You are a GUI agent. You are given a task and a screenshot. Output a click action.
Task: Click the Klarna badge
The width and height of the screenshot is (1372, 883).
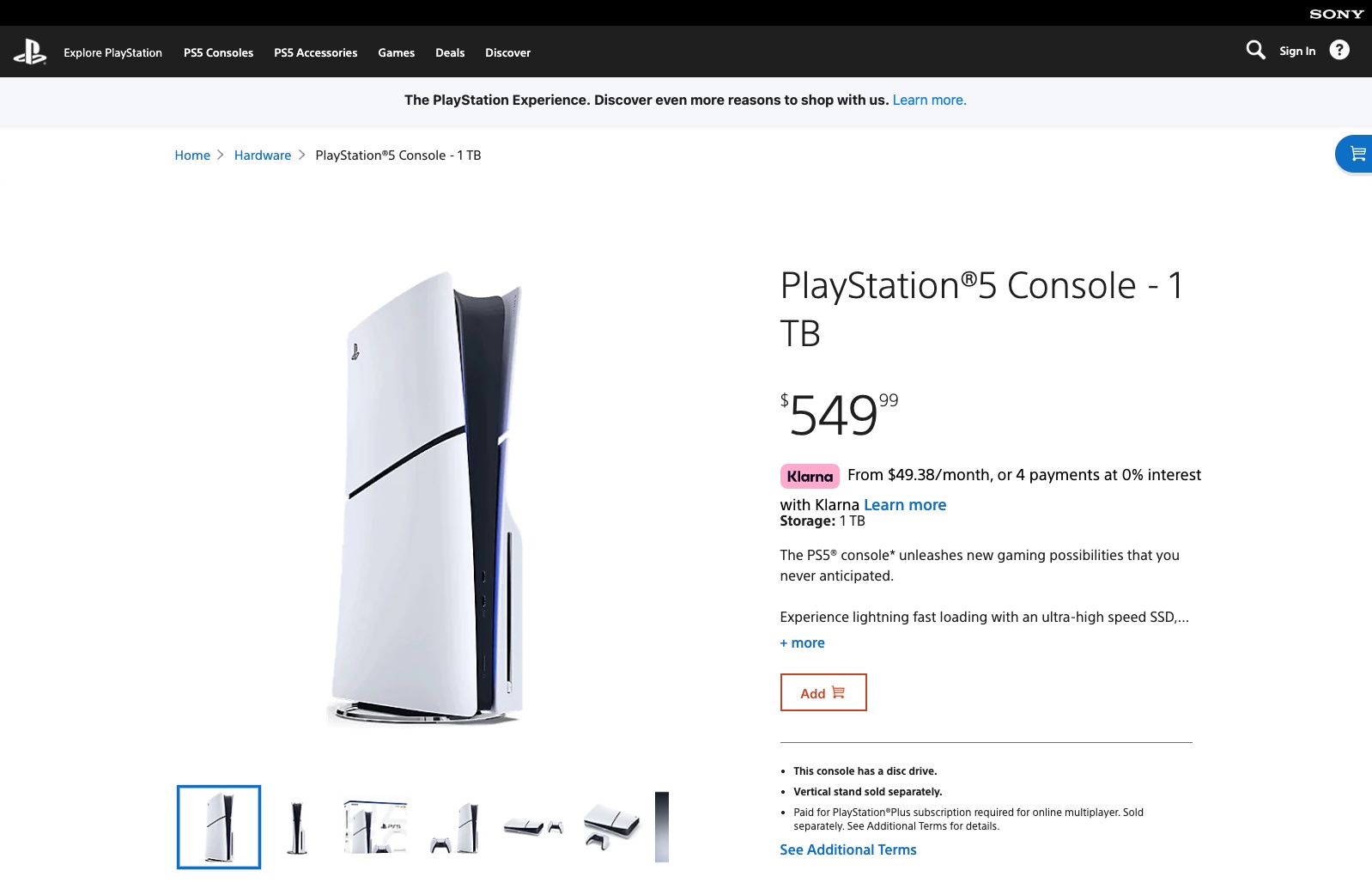[810, 476]
